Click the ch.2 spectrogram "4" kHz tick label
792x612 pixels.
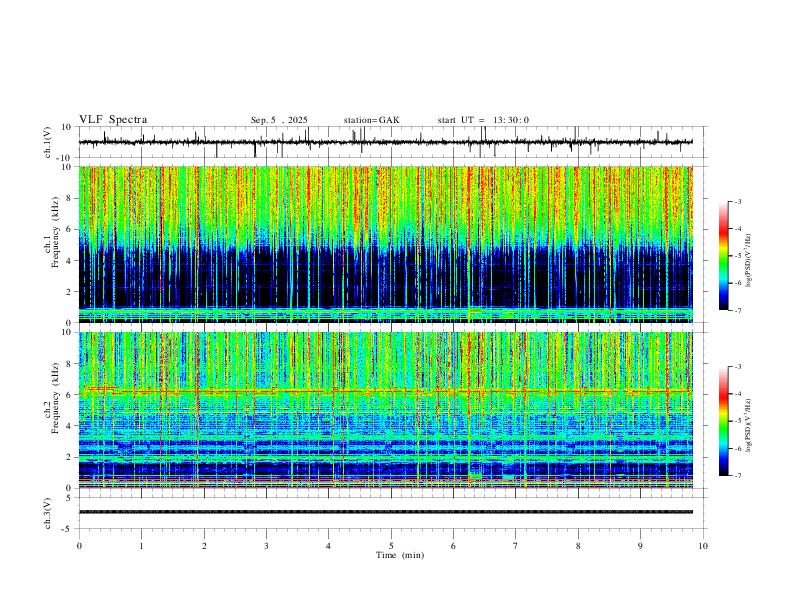click(70, 426)
